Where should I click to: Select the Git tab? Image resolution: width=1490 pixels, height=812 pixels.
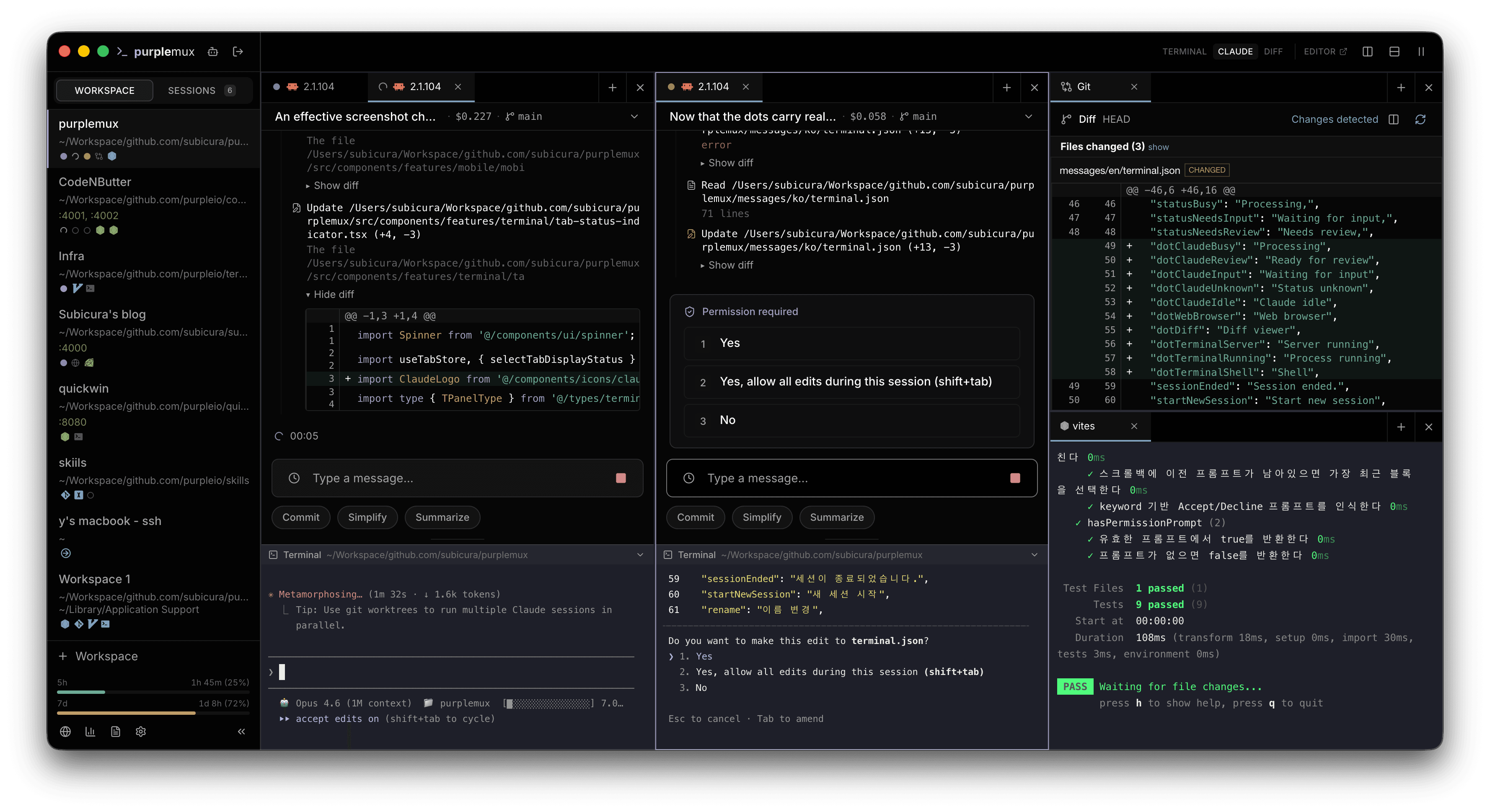1084,87
